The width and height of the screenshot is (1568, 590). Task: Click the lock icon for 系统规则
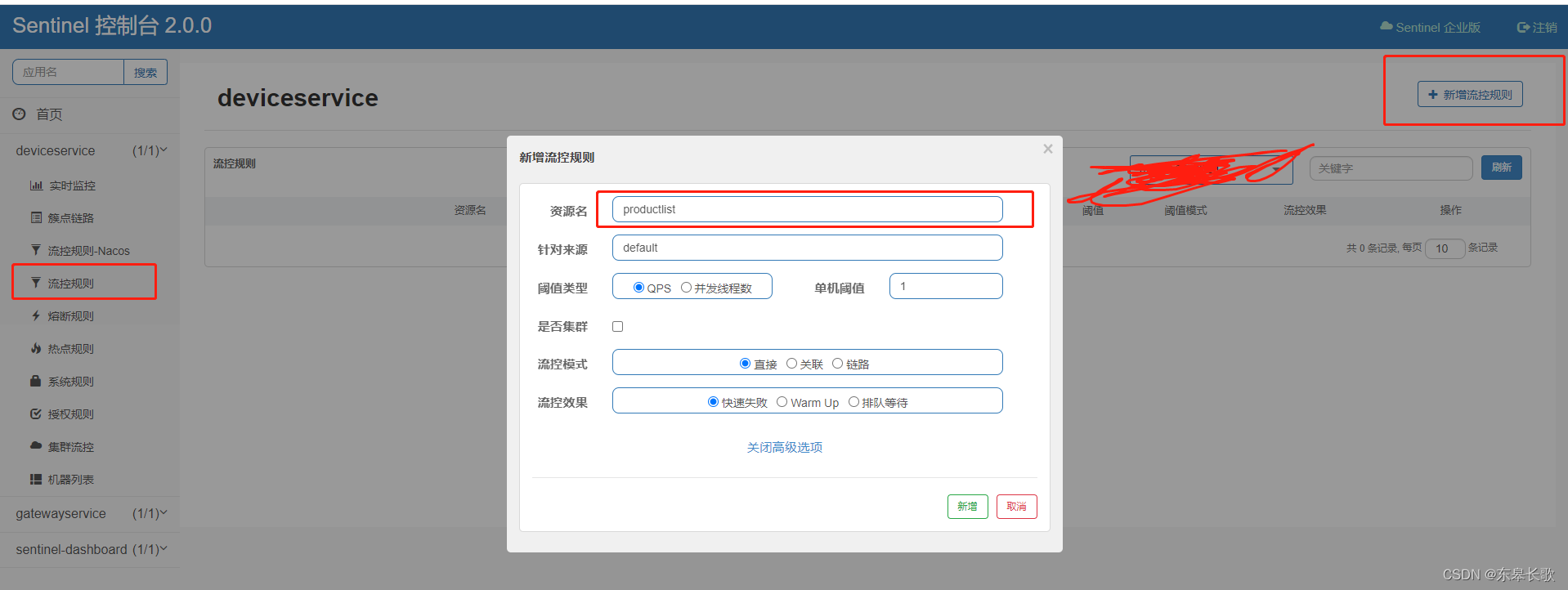pyautogui.click(x=36, y=381)
